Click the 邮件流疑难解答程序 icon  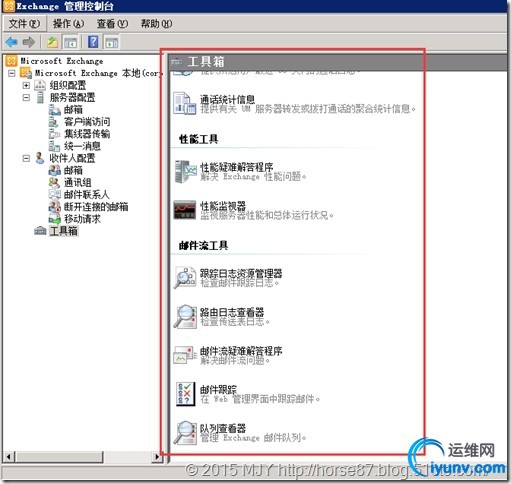[x=184, y=355]
